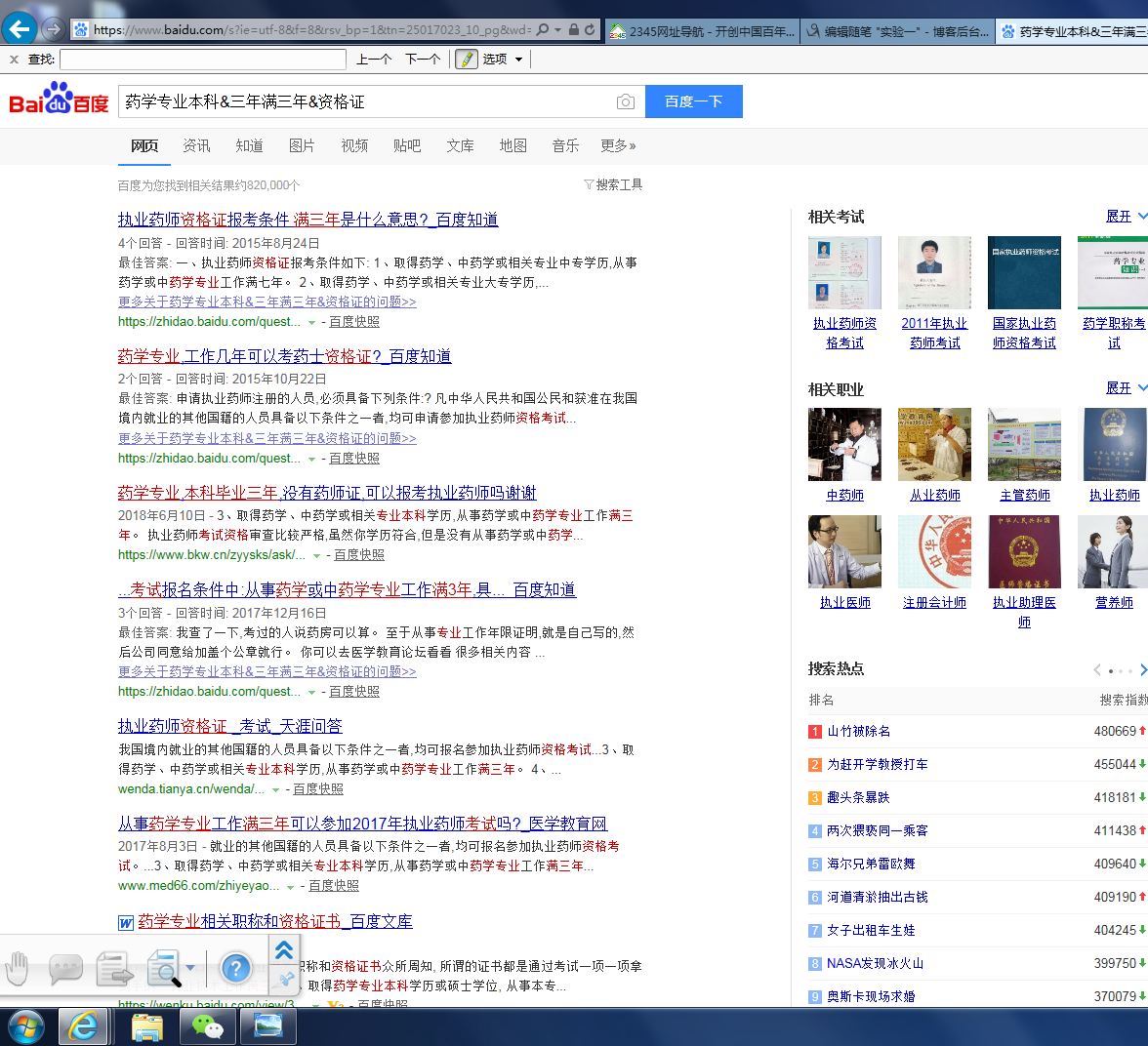Open File Explorer folder on taskbar
This screenshot has height=1046, width=1148.
tap(147, 1027)
